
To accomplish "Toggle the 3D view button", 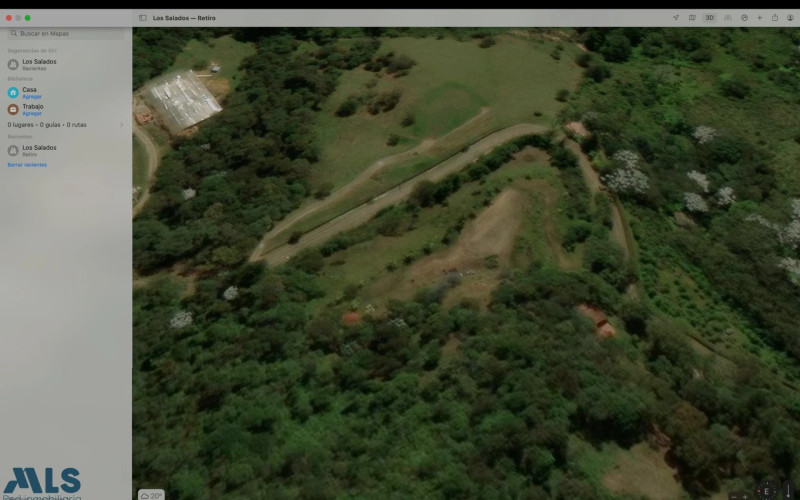I will [x=709, y=17].
